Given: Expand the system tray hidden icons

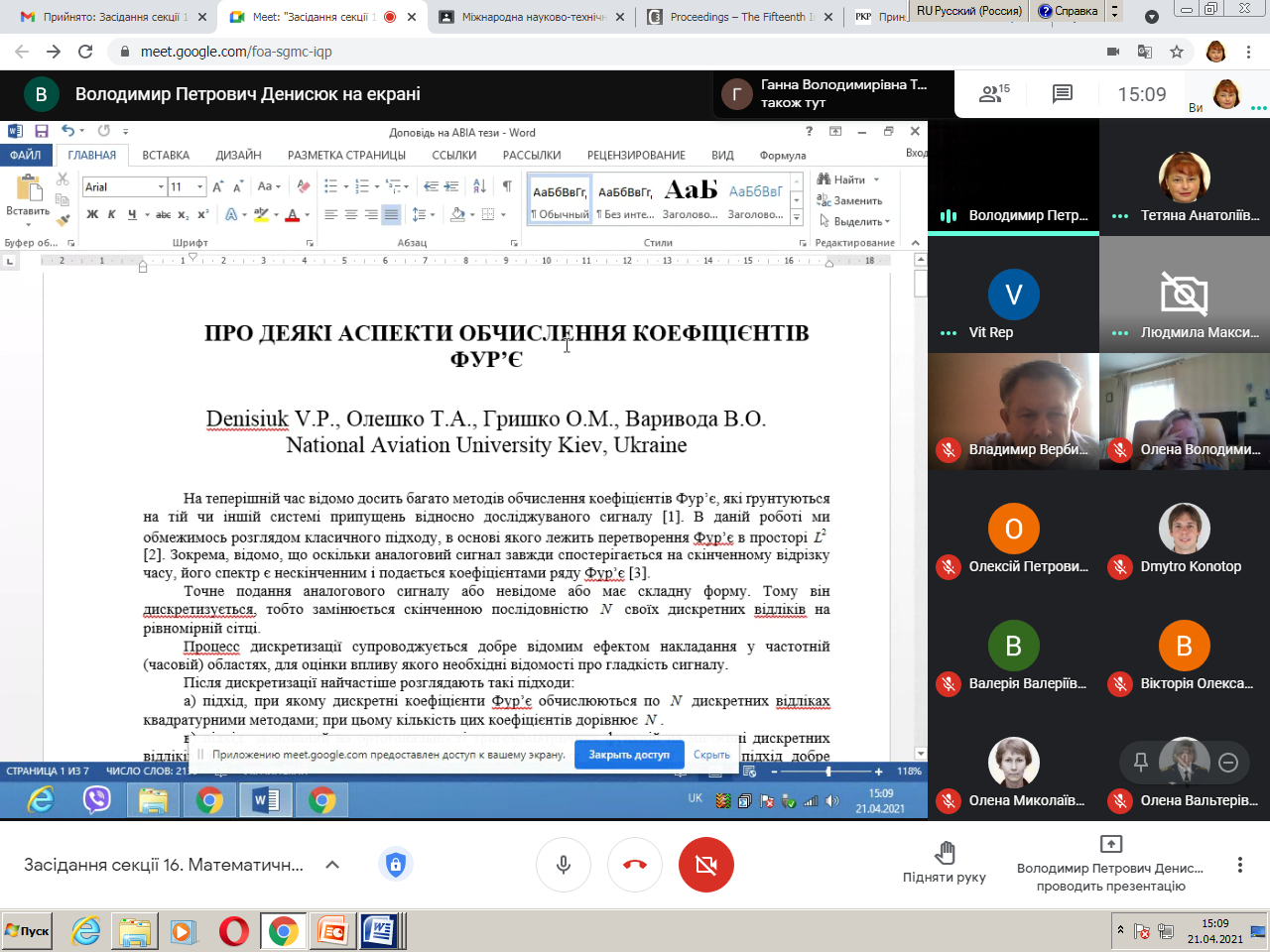Looking at the screenshot, I should click(1120, 930).
